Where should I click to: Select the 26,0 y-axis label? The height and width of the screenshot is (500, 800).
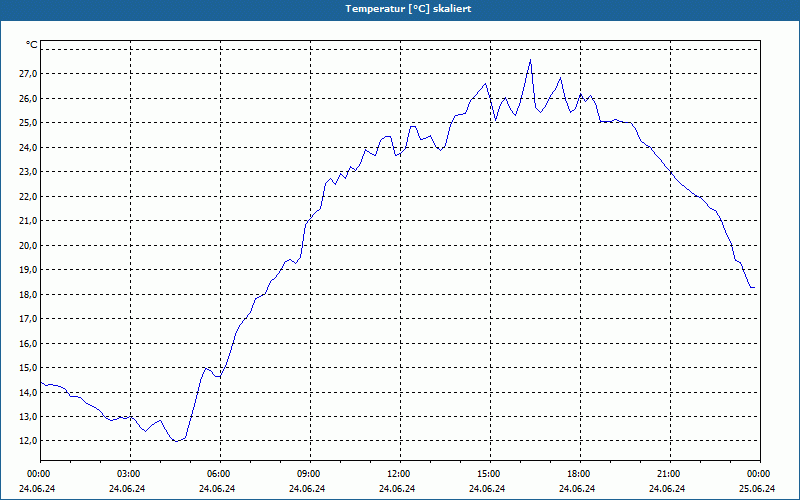point(28,98)
